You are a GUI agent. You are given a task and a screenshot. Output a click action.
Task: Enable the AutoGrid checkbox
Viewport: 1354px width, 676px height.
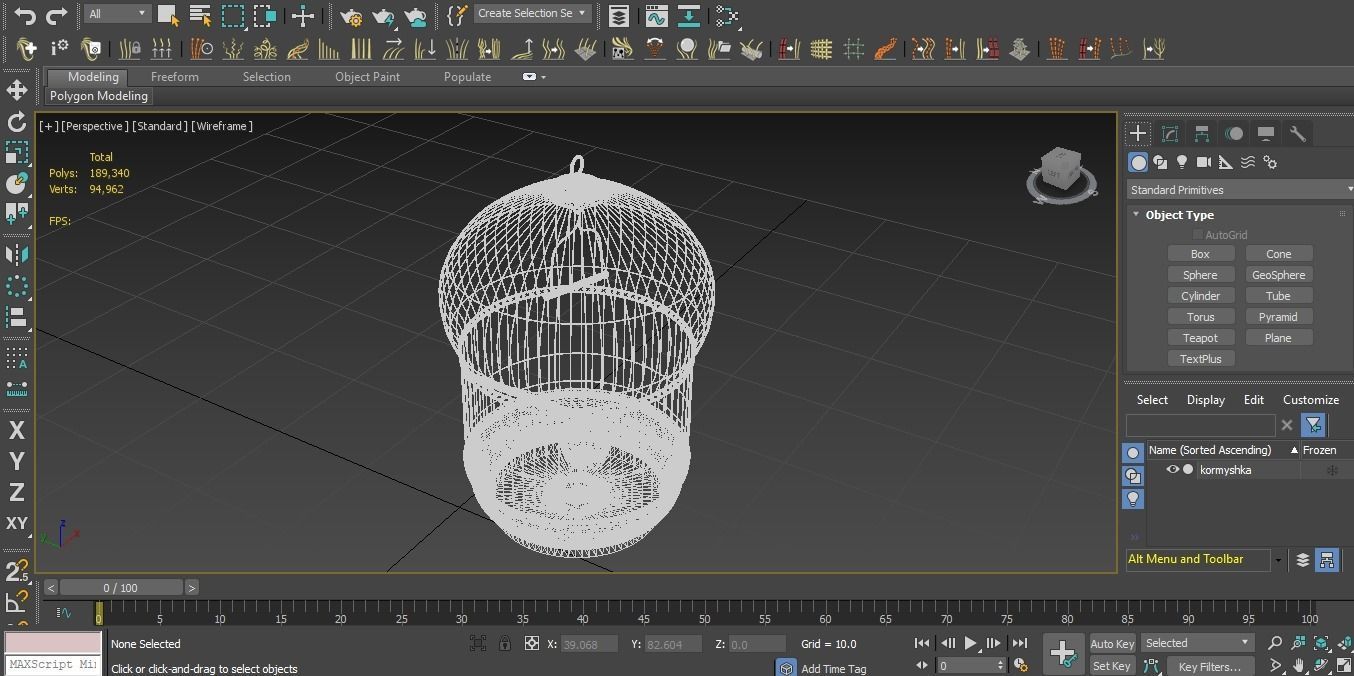pyautogui.click(x=1198, y=235)
